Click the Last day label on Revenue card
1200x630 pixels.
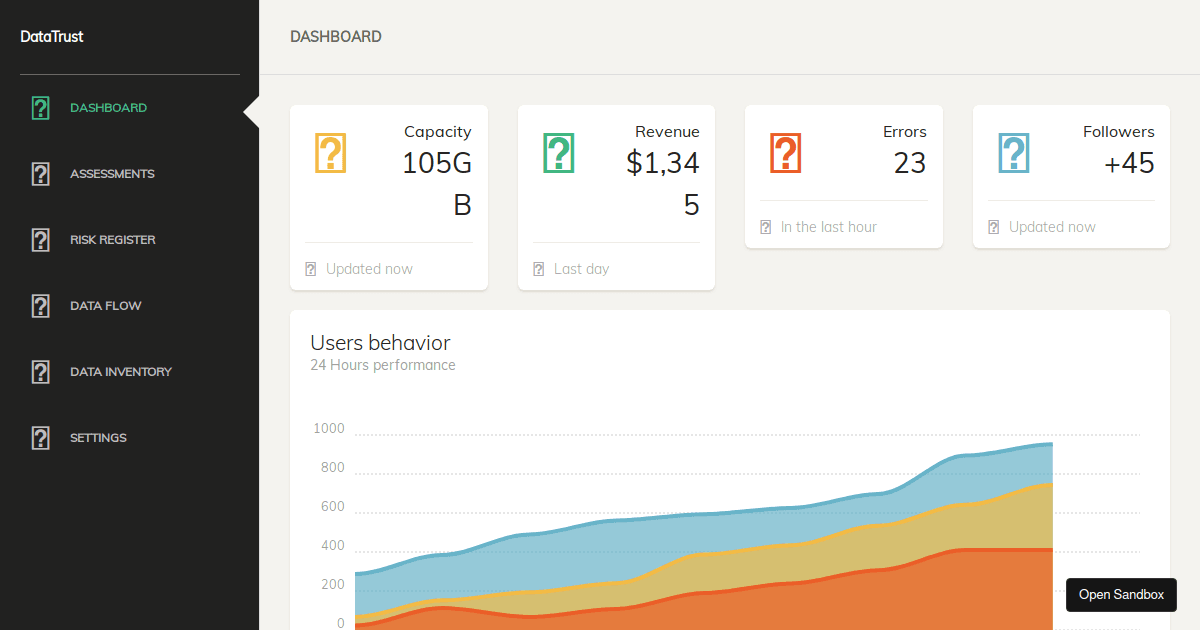[581, 268]
